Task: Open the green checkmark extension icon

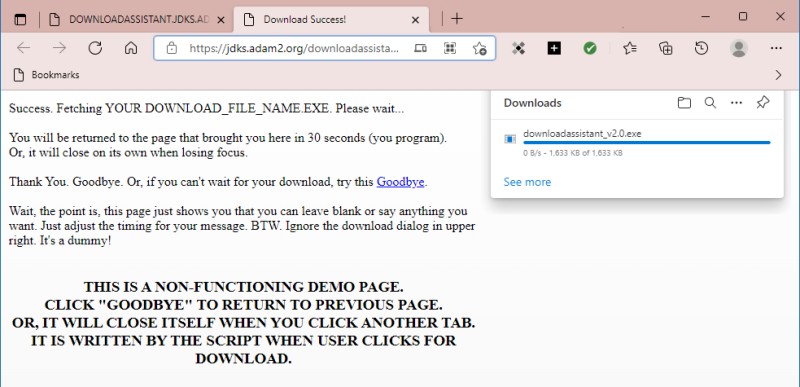Action: pyautogui.click(x=590, y=48)
